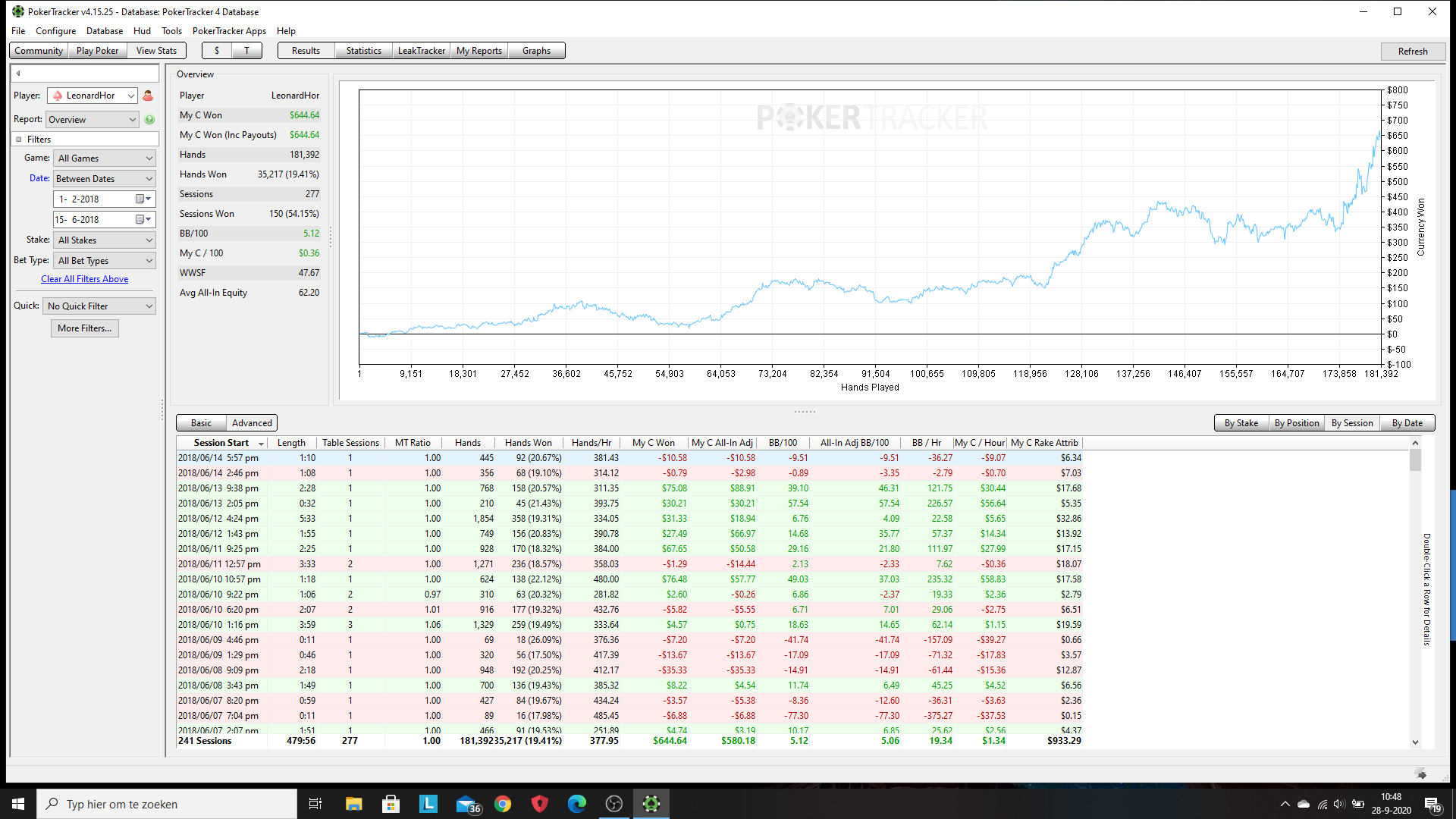
Task: Open the Help menu
Action: click(286, 31)
